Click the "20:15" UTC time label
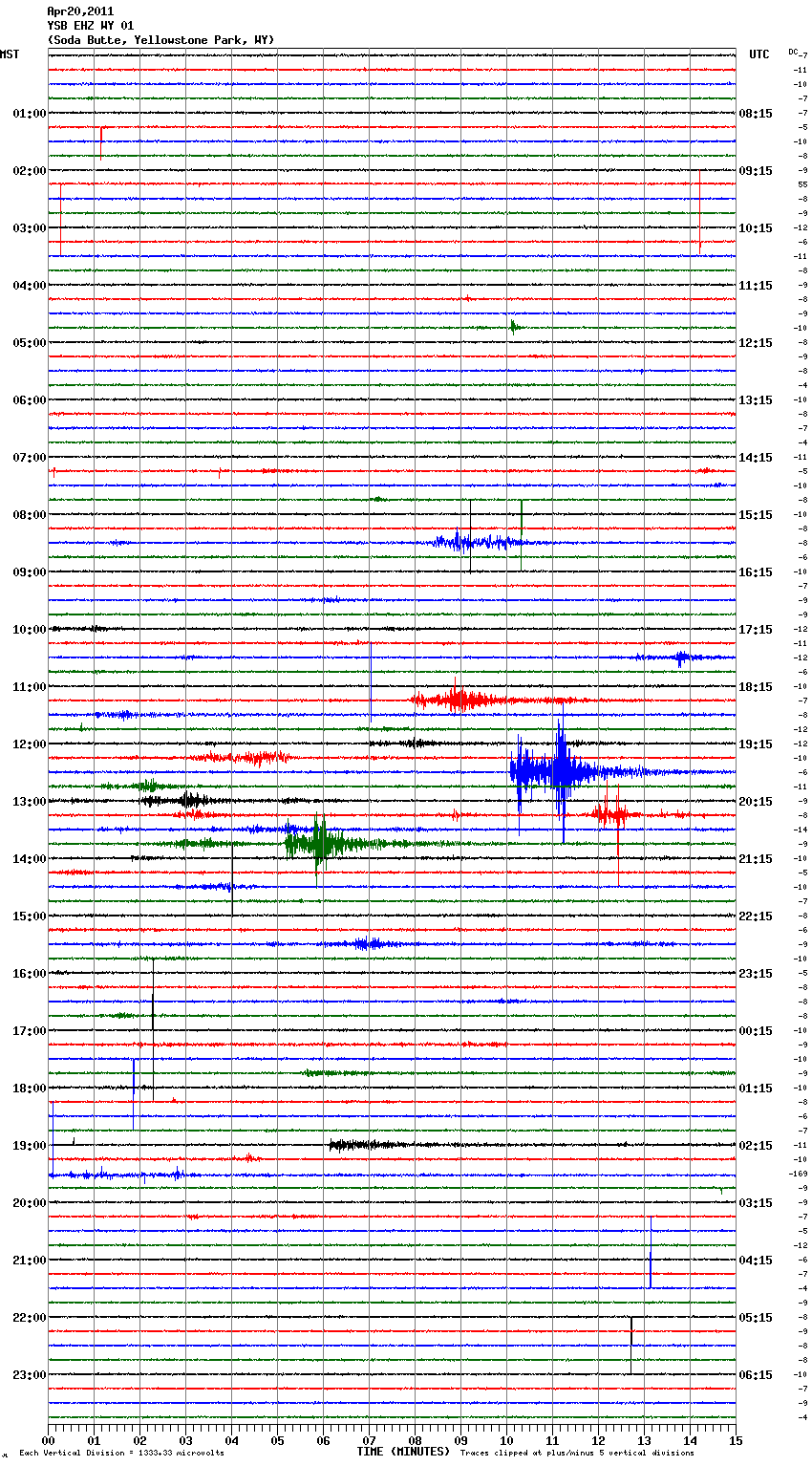812x1466 pixels. (x=756, y=802)
